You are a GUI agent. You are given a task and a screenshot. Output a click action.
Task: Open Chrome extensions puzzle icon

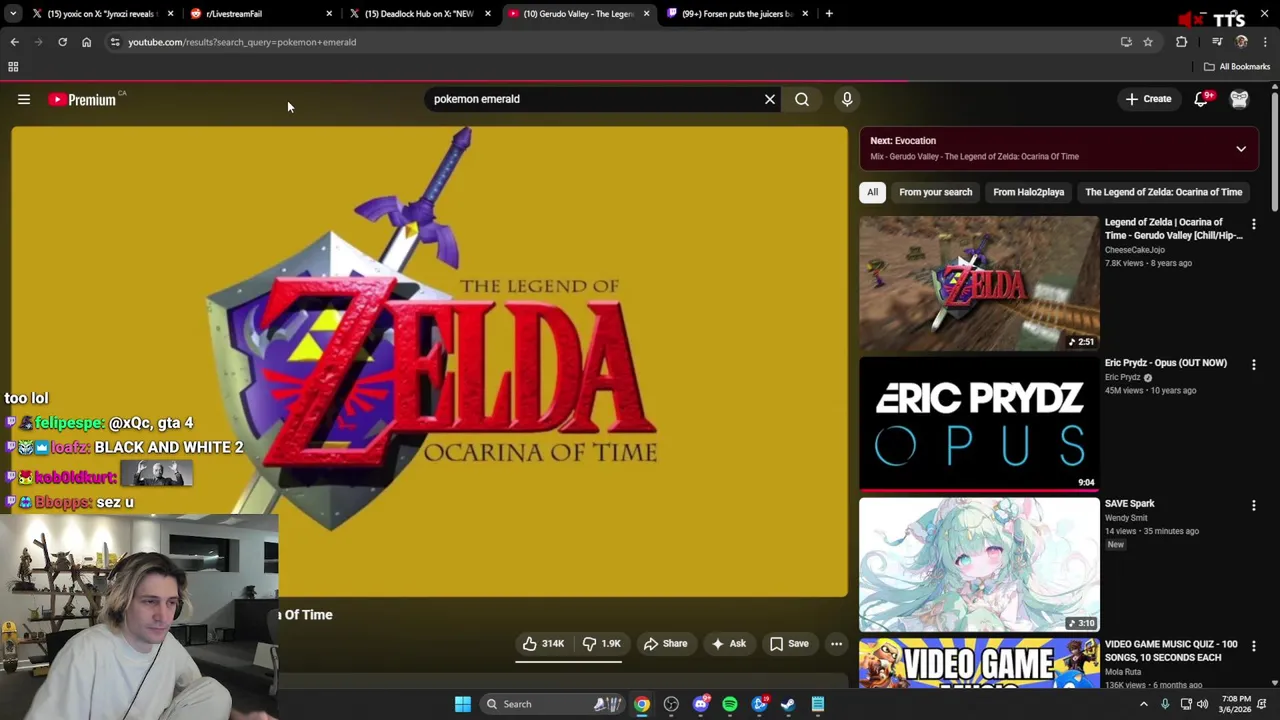point(1181,42)
